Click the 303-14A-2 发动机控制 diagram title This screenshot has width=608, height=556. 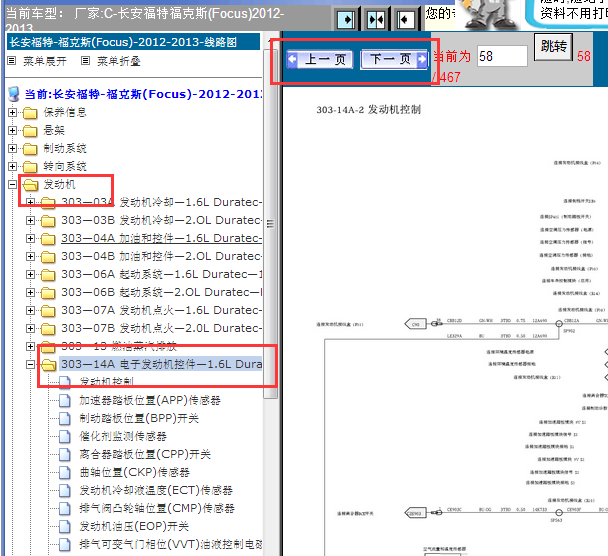pos(368,110)
